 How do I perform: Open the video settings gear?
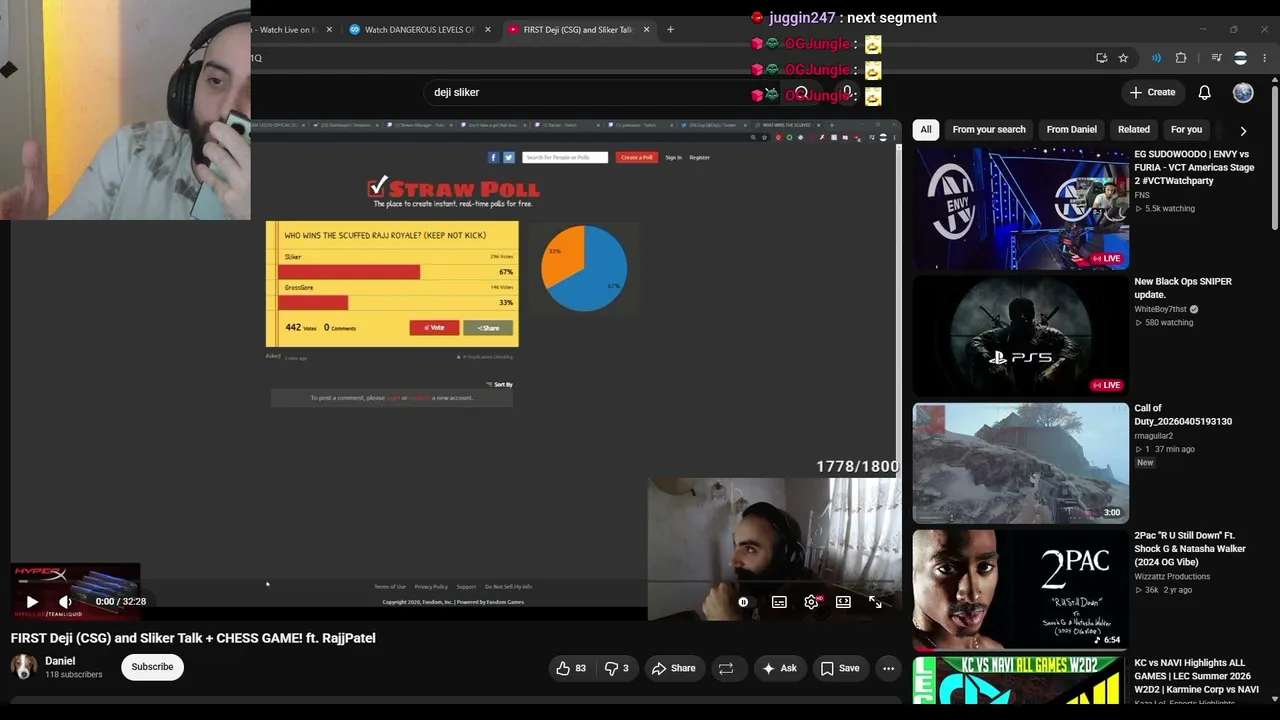(811, 602)
